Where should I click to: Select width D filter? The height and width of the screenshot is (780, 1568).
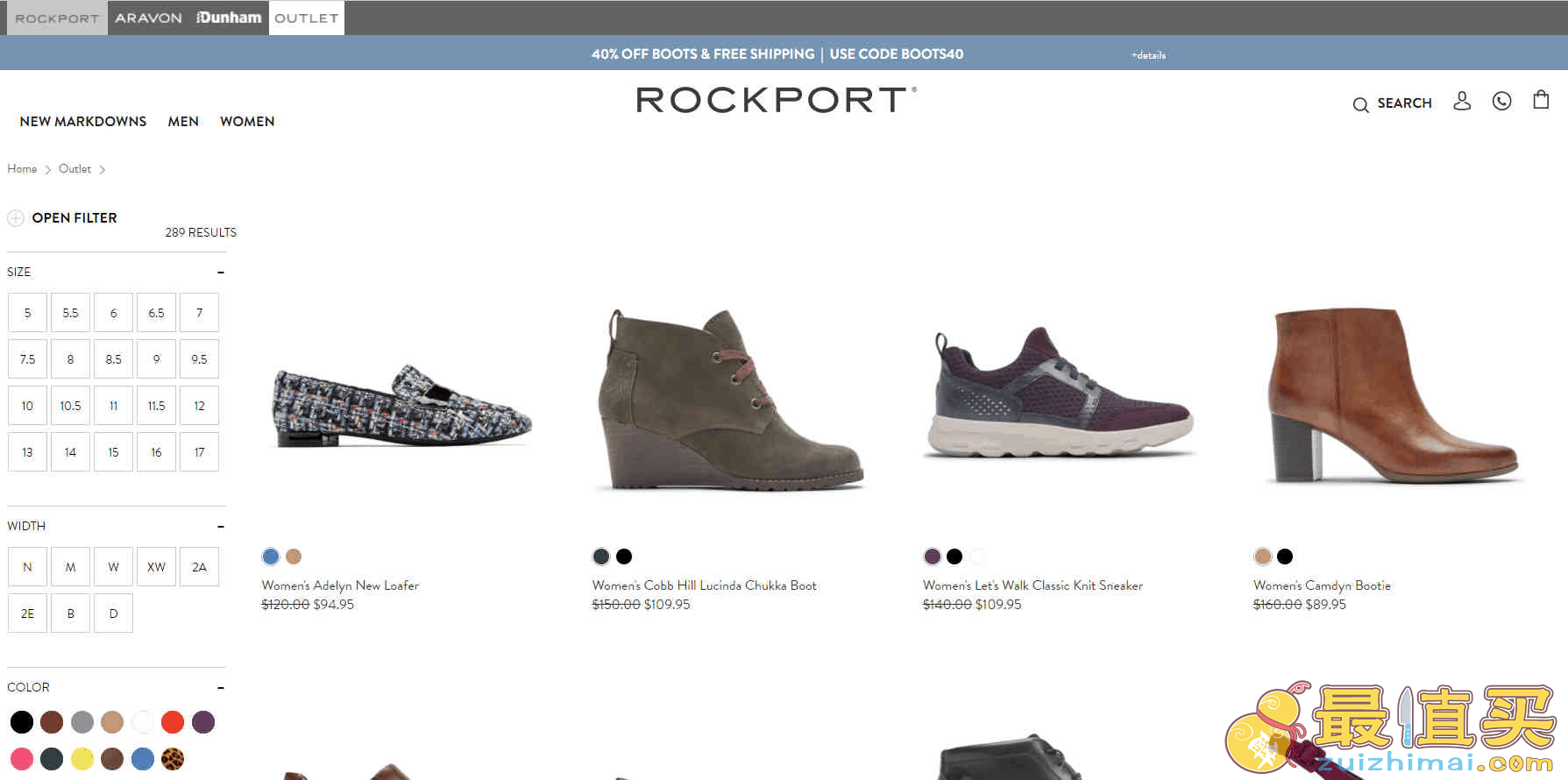(113, 613)
